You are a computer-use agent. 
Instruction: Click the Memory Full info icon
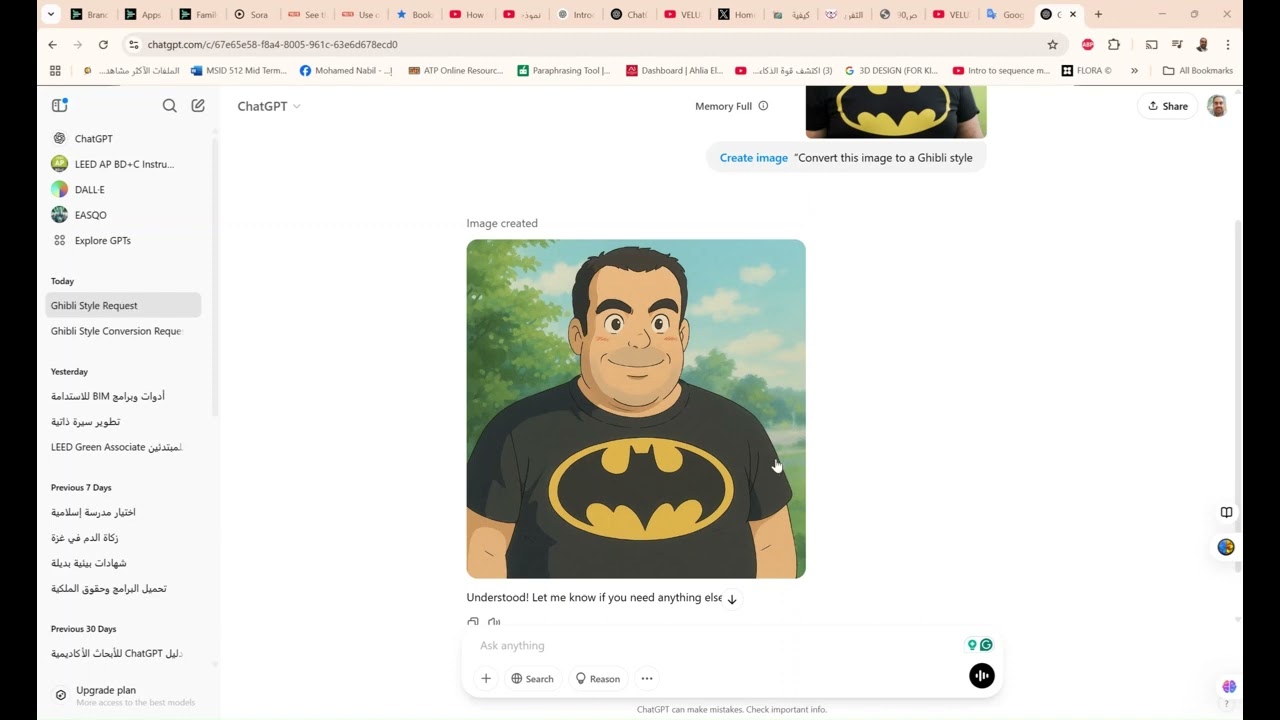763,106
